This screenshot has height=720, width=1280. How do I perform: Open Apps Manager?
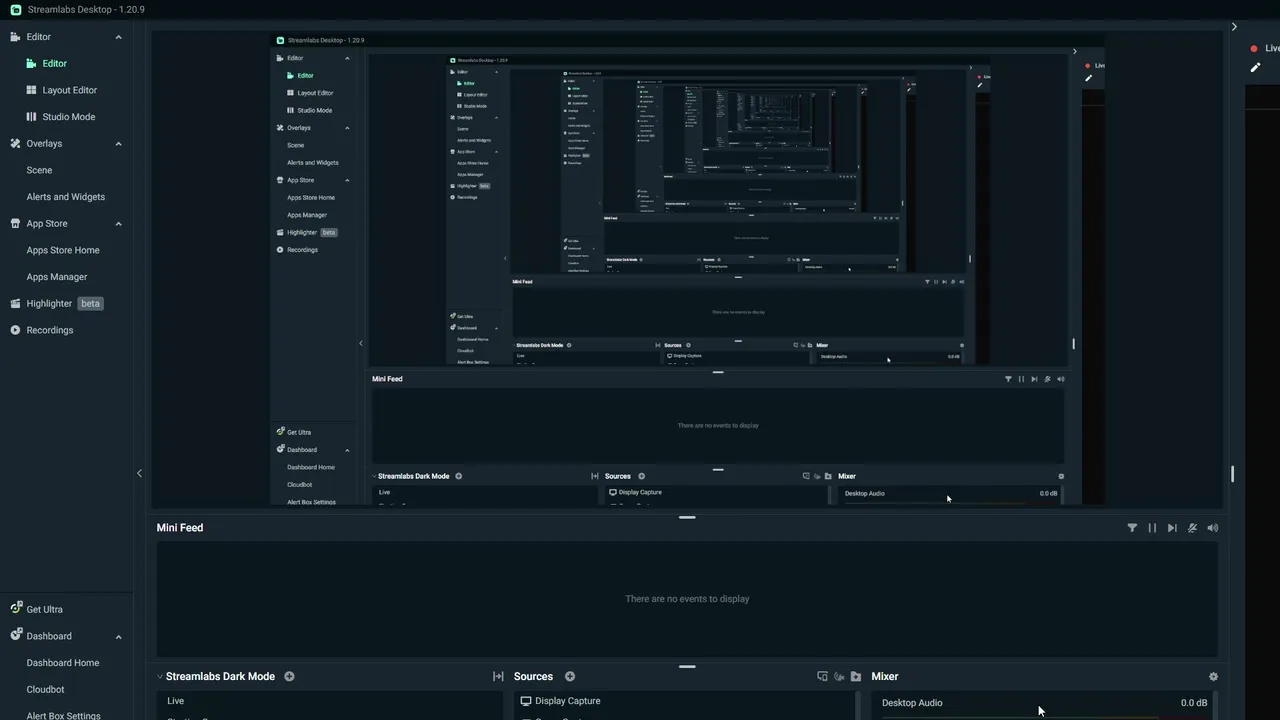click(57, 277)
